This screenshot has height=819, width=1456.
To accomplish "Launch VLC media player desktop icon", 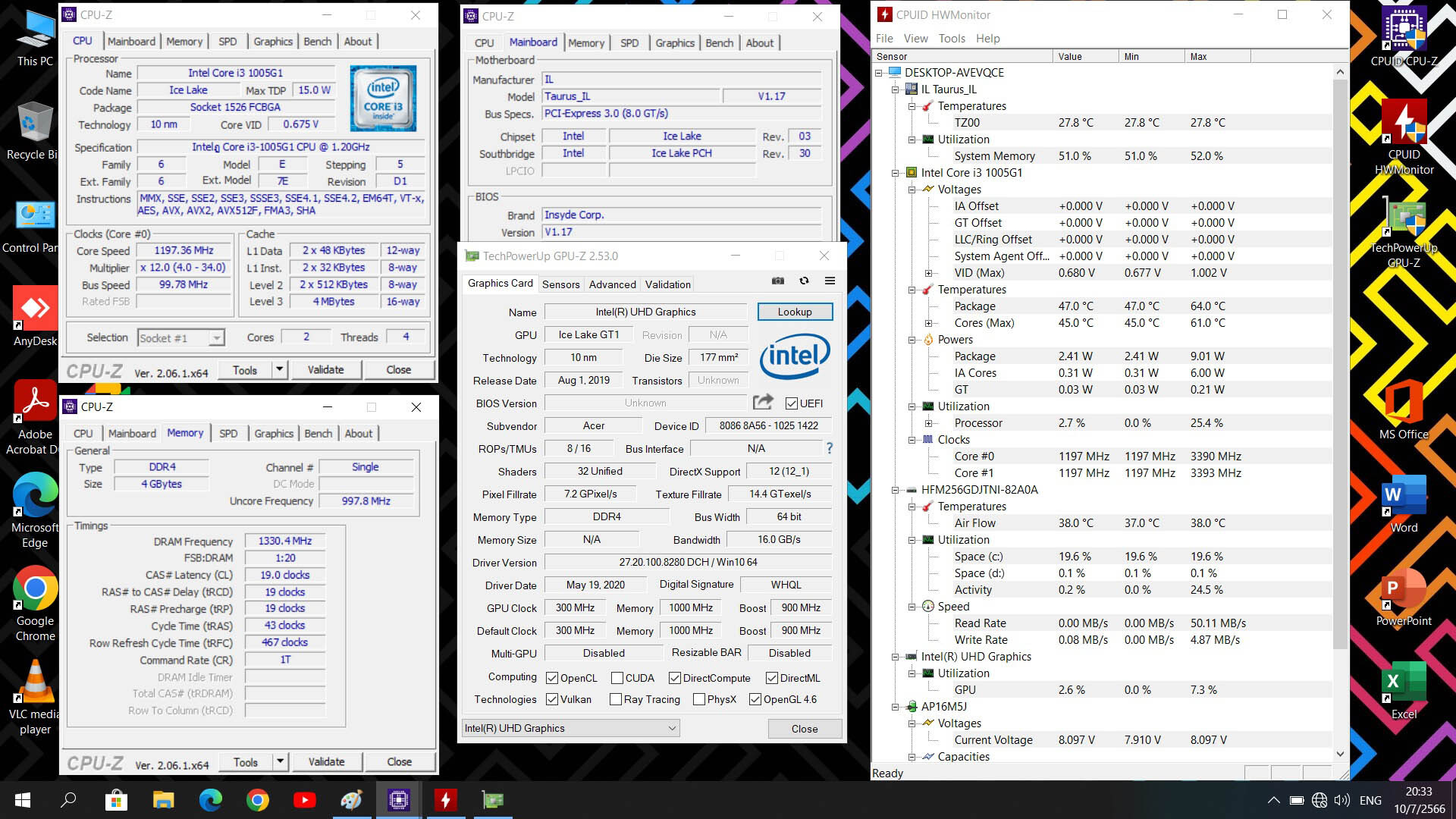I will (33, 697).
